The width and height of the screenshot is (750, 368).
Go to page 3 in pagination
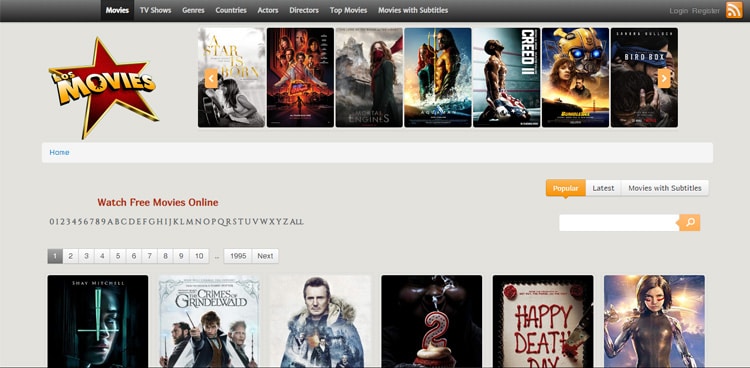tap(86, 256)
